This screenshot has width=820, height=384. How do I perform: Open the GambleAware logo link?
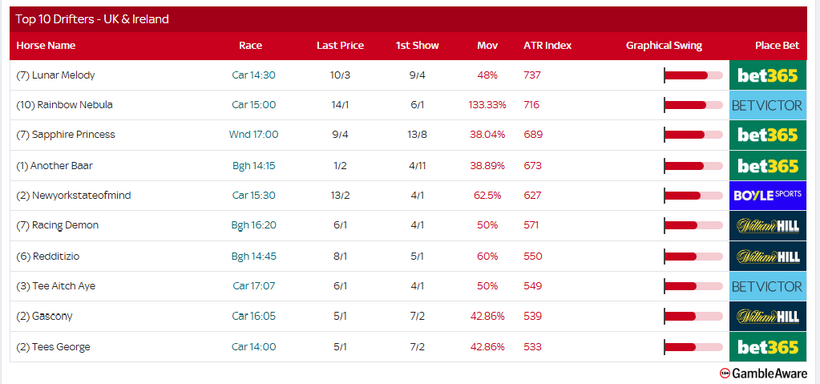pyautogui.click(x=763, y=373)
